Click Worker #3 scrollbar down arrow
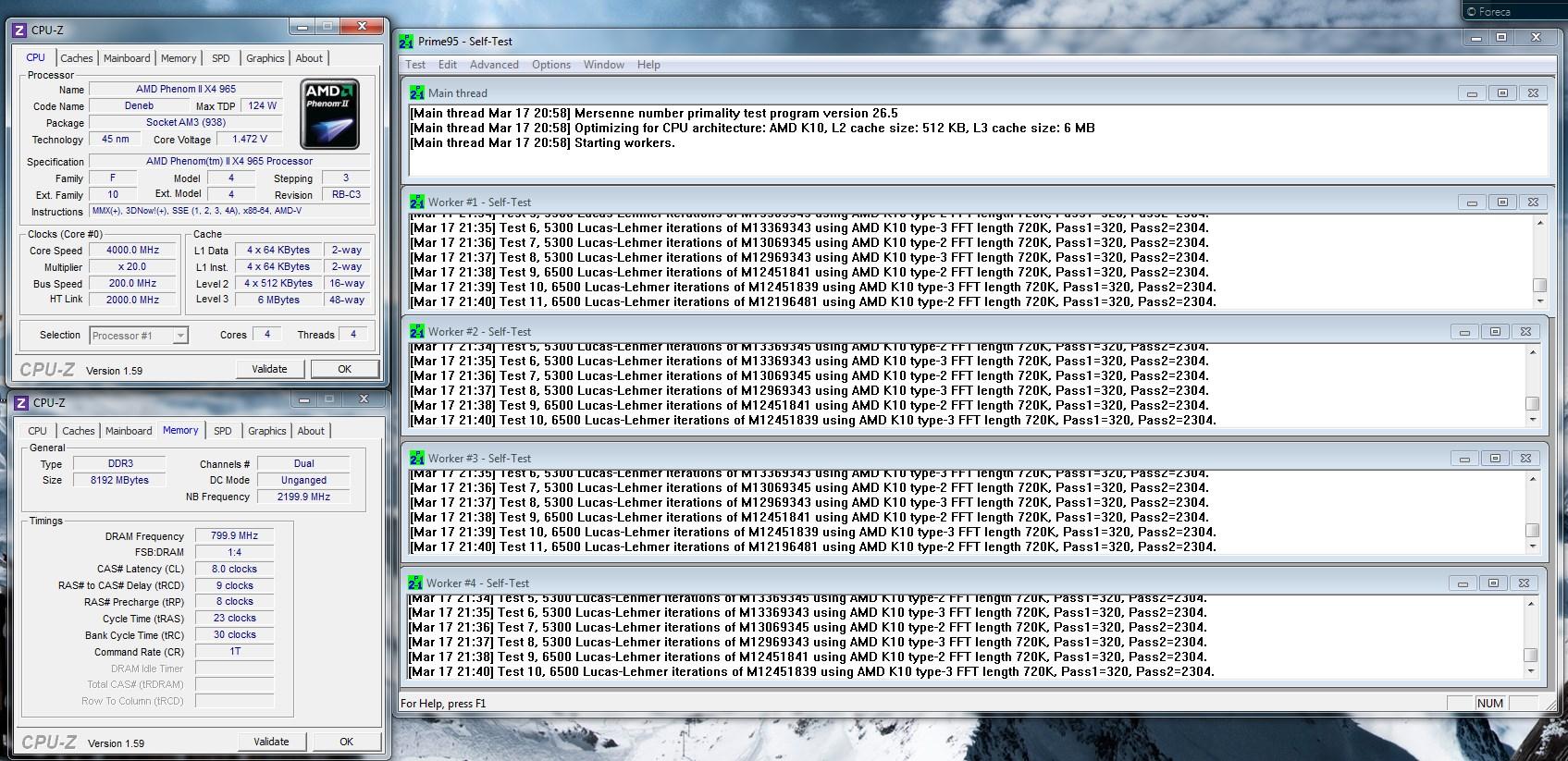The image size is (1568, 761). coord(1532,546)
